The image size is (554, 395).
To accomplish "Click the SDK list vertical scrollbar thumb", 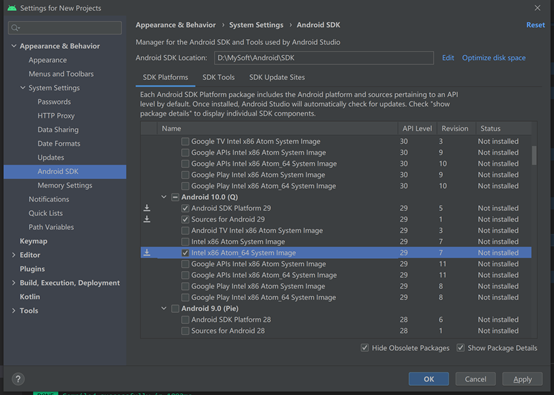I will tap(534, 155).
